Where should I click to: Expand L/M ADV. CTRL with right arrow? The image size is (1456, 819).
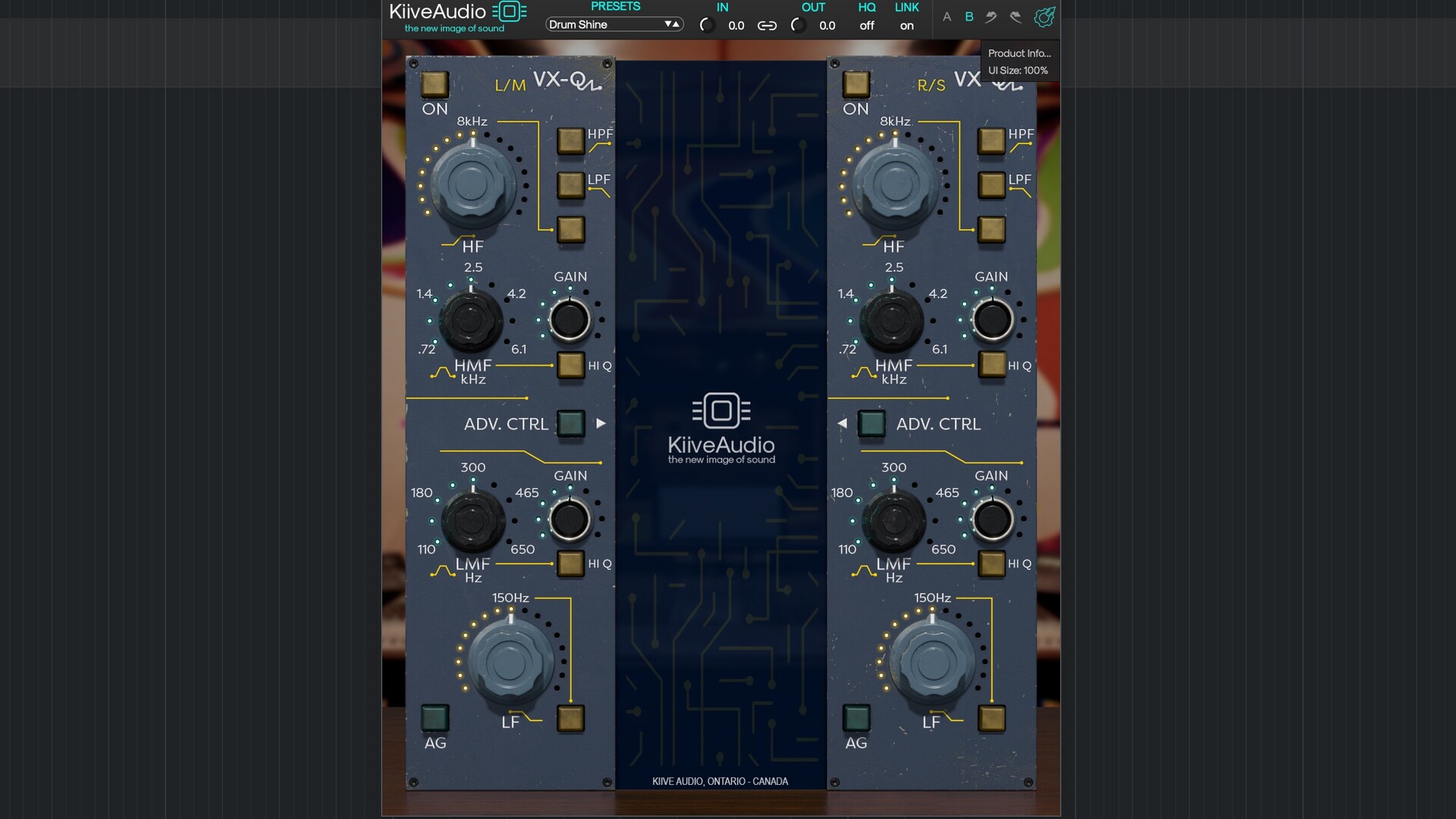[x=601, y=423]
